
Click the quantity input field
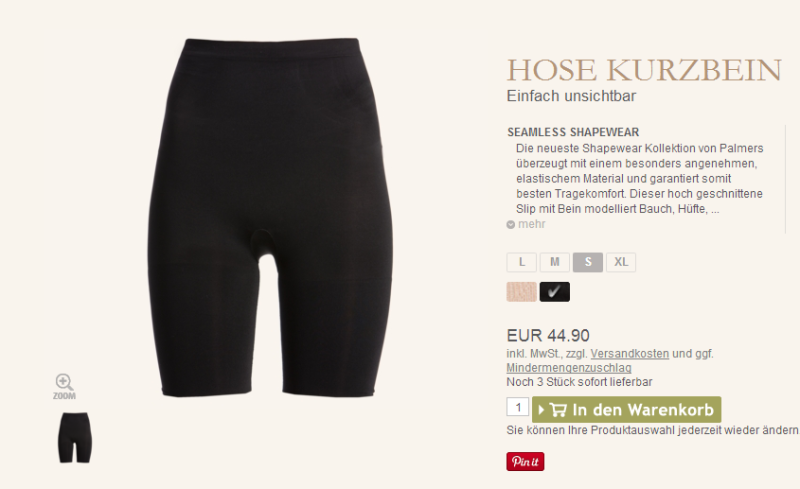[x=518, y=407]
